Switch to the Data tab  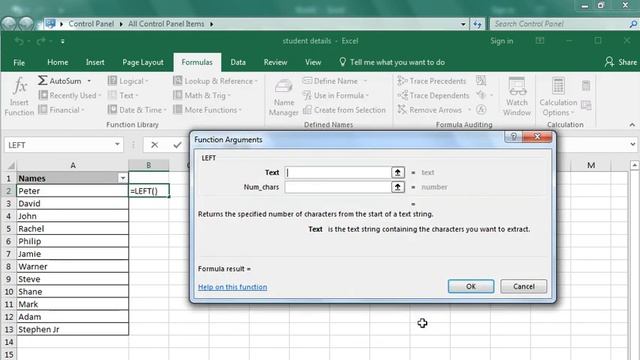coord(238,62)
